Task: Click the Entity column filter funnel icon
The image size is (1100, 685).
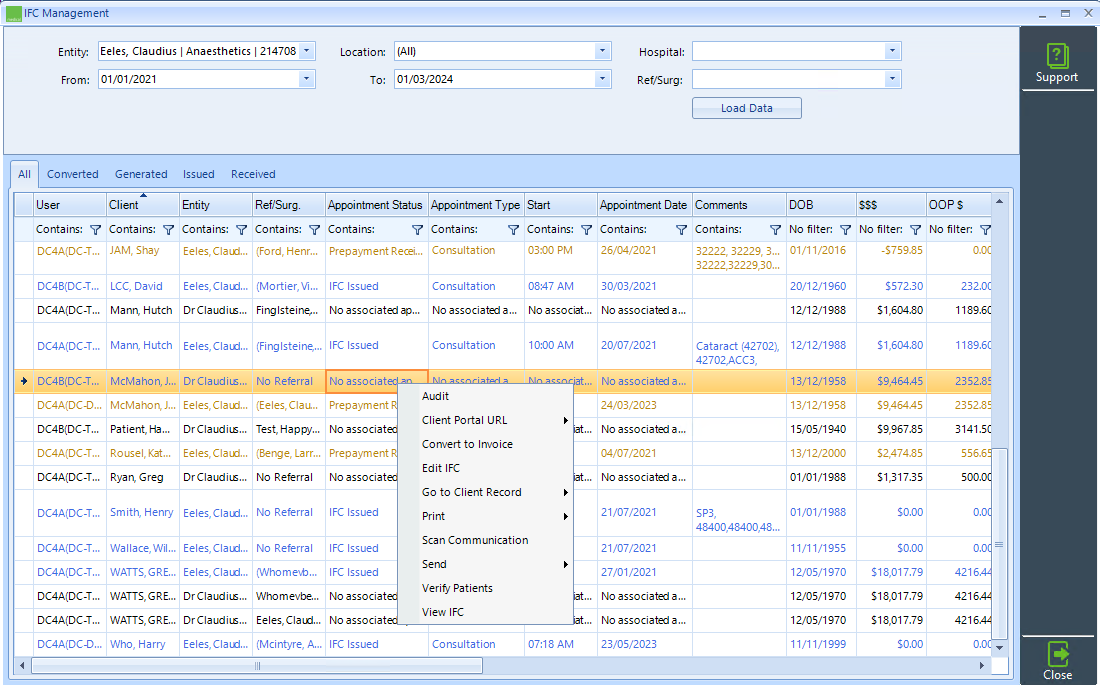Action: point(241,230)
